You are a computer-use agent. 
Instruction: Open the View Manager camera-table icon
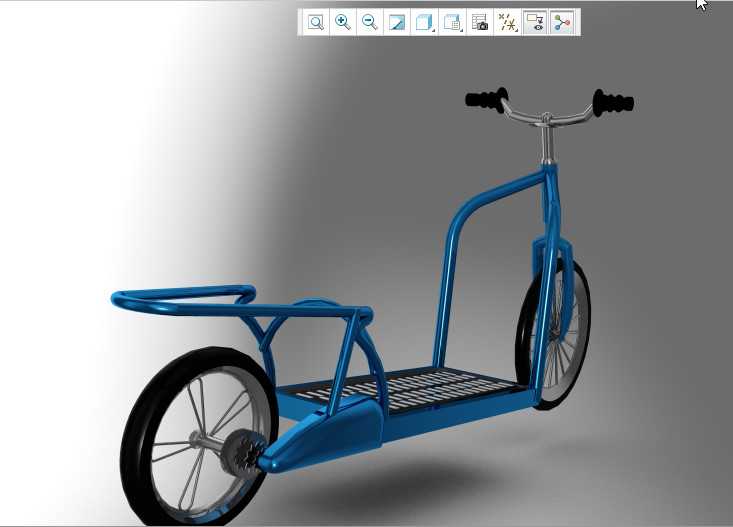pos(480,22)
